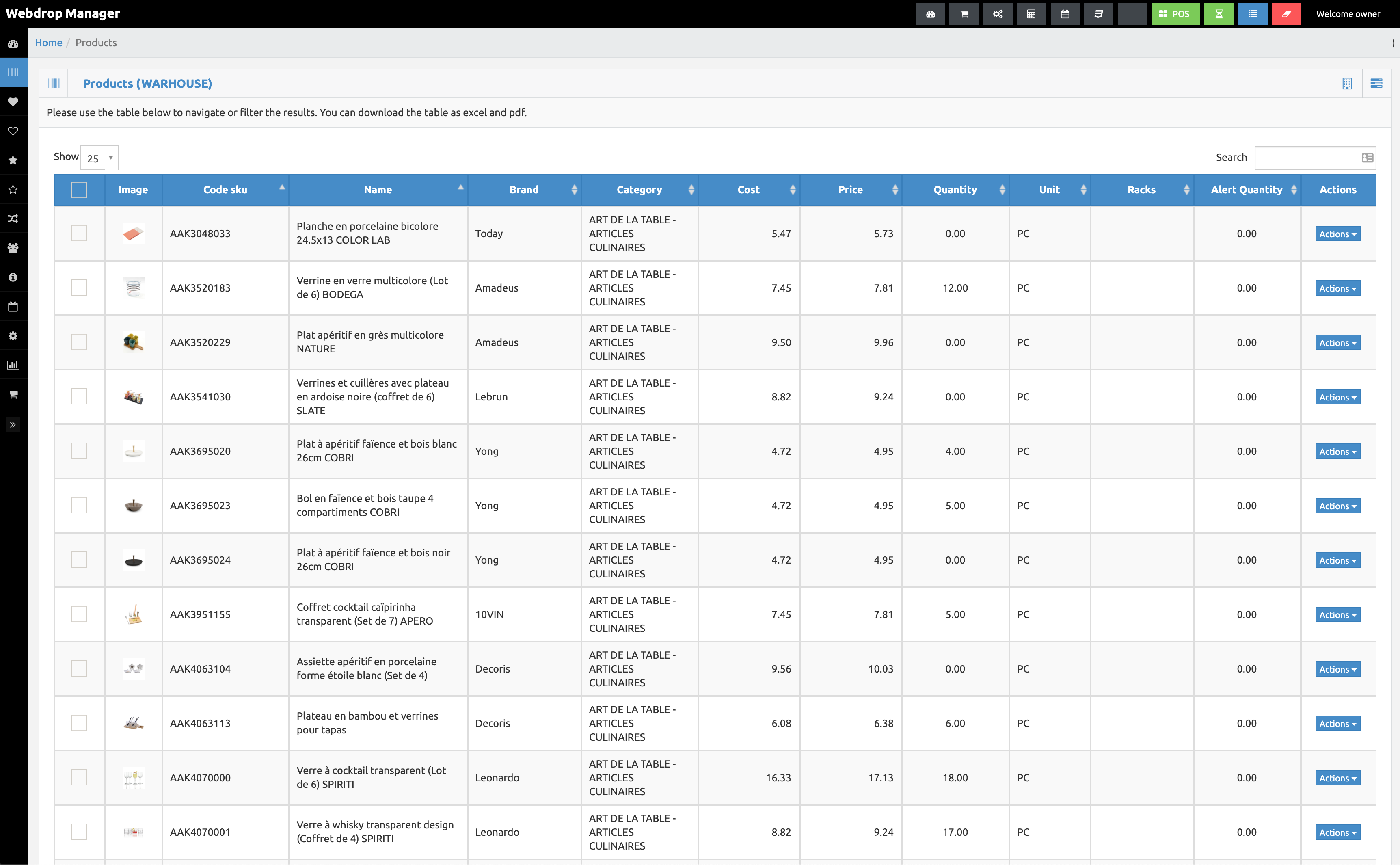The height and width of the screenshot is (865, 1400).
Task: Click the filled heart icon in the sidebar
Action: [x=13, y=102]
